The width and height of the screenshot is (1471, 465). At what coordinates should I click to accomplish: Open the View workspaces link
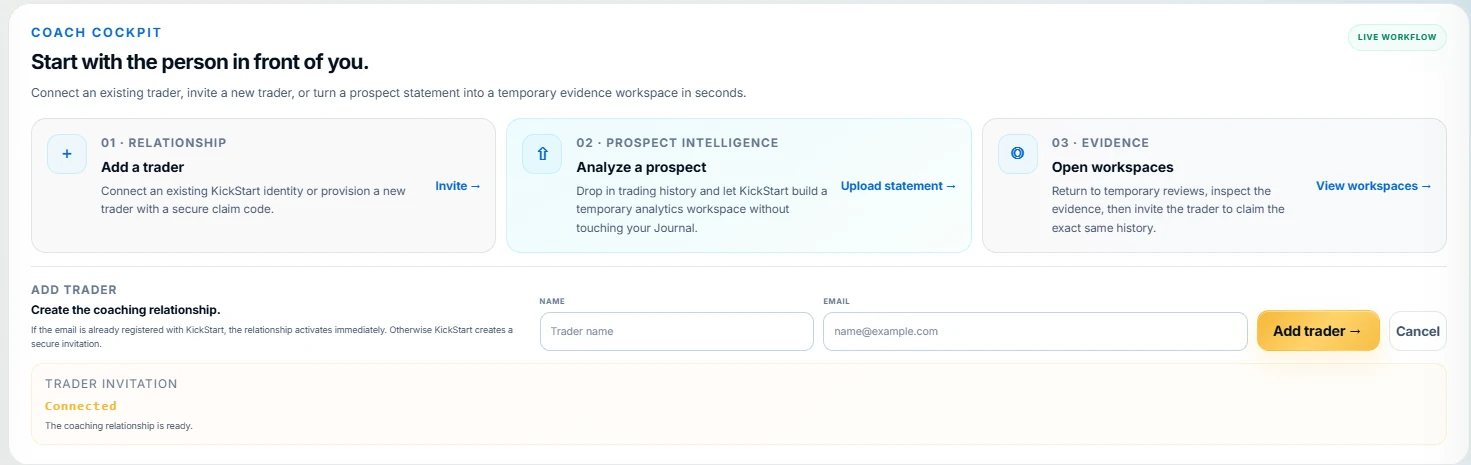click(x=1374, y=186)
